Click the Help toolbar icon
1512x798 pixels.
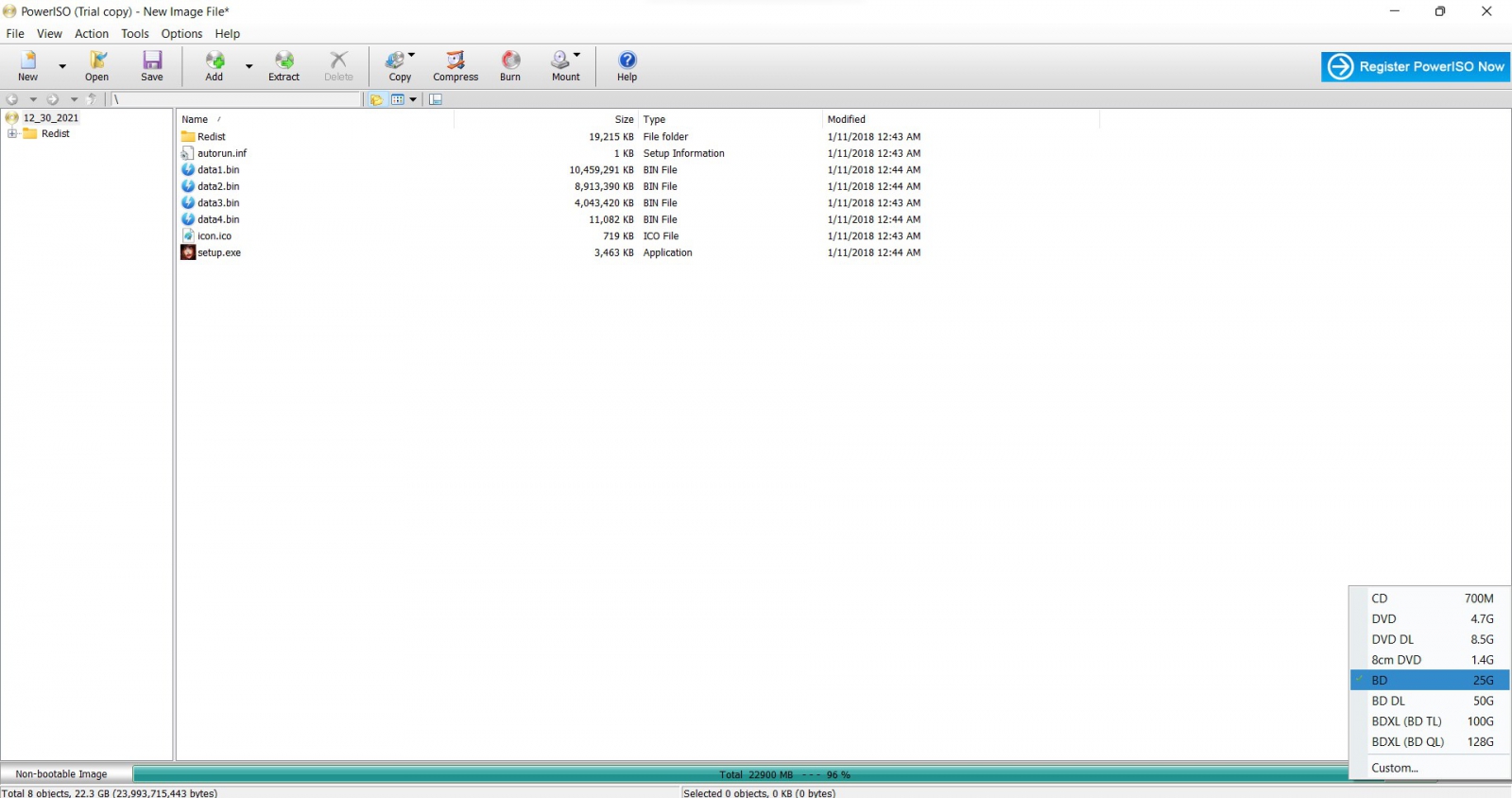pos(627,66)
